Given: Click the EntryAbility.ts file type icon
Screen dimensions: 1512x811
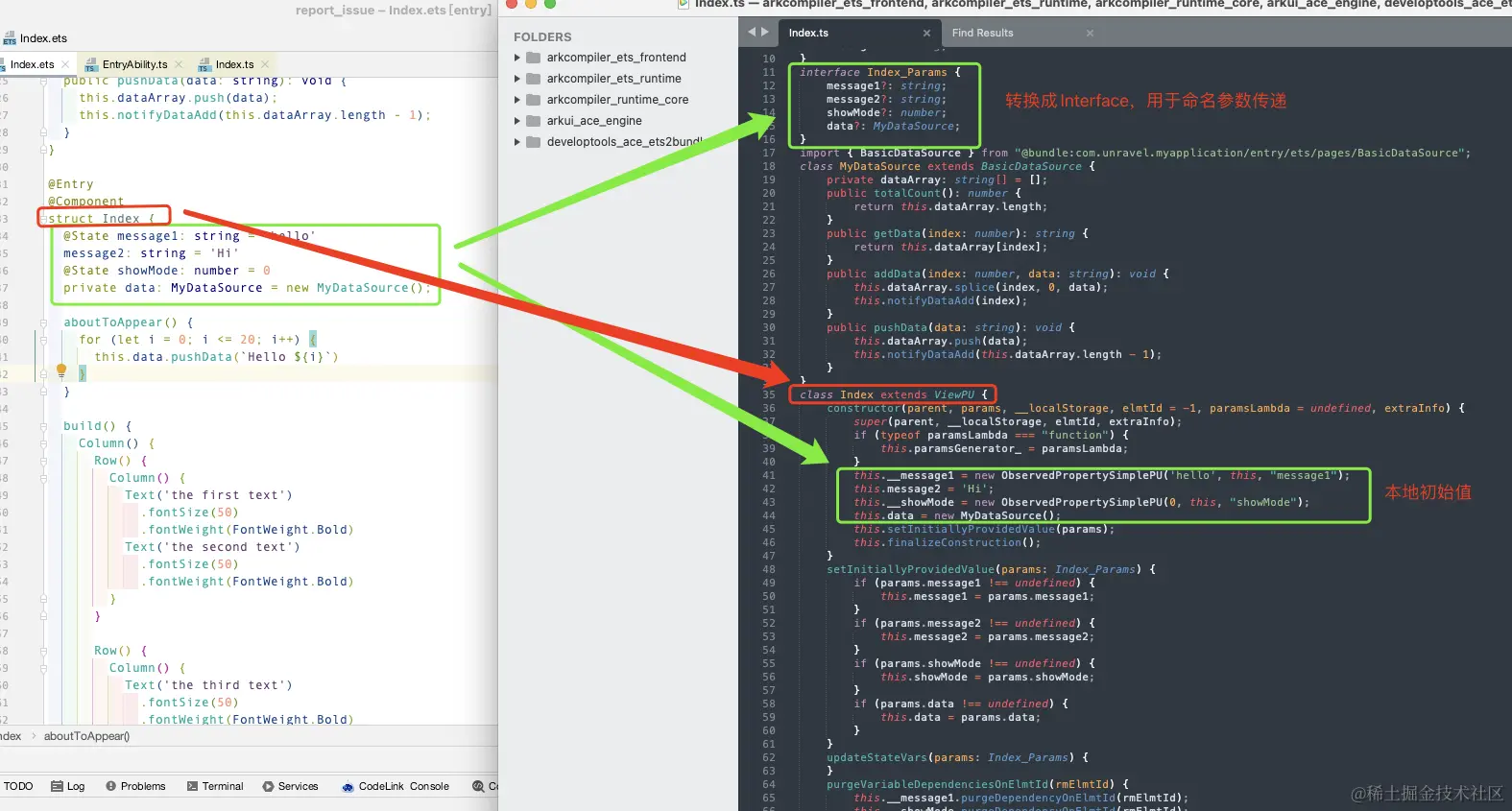Looking at the screenshot, I should [91, 65].
